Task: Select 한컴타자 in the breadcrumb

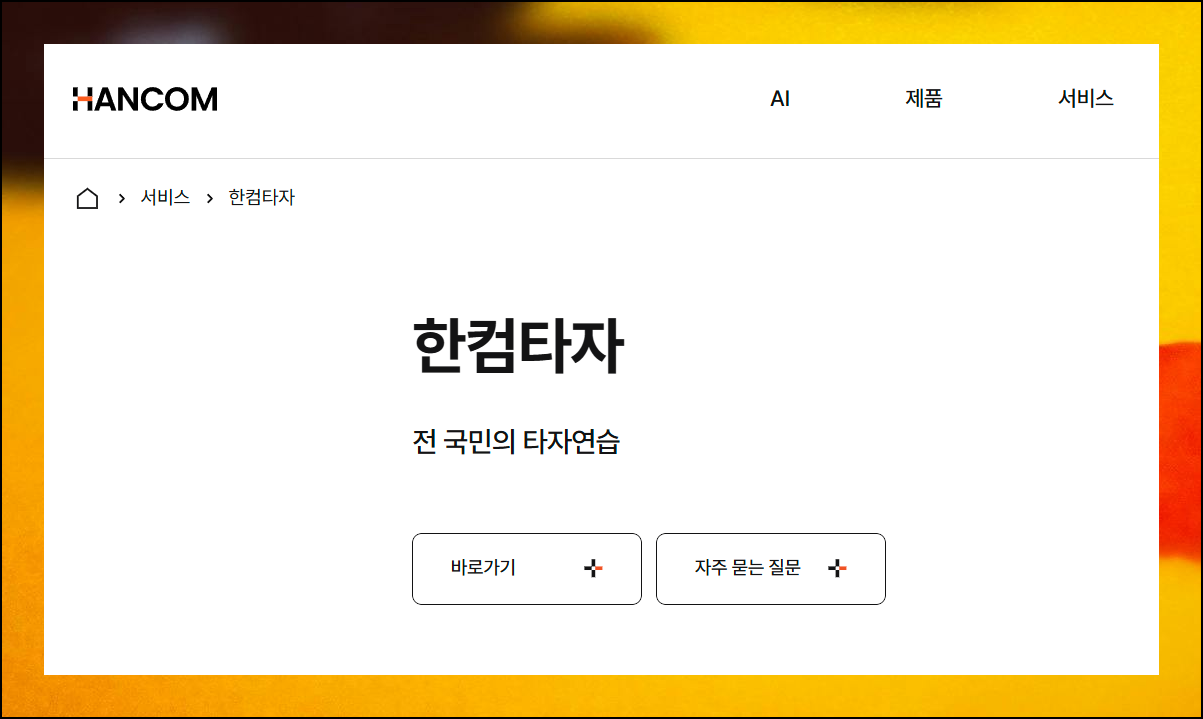Action: pyautogui.click(x=262, y=198)
